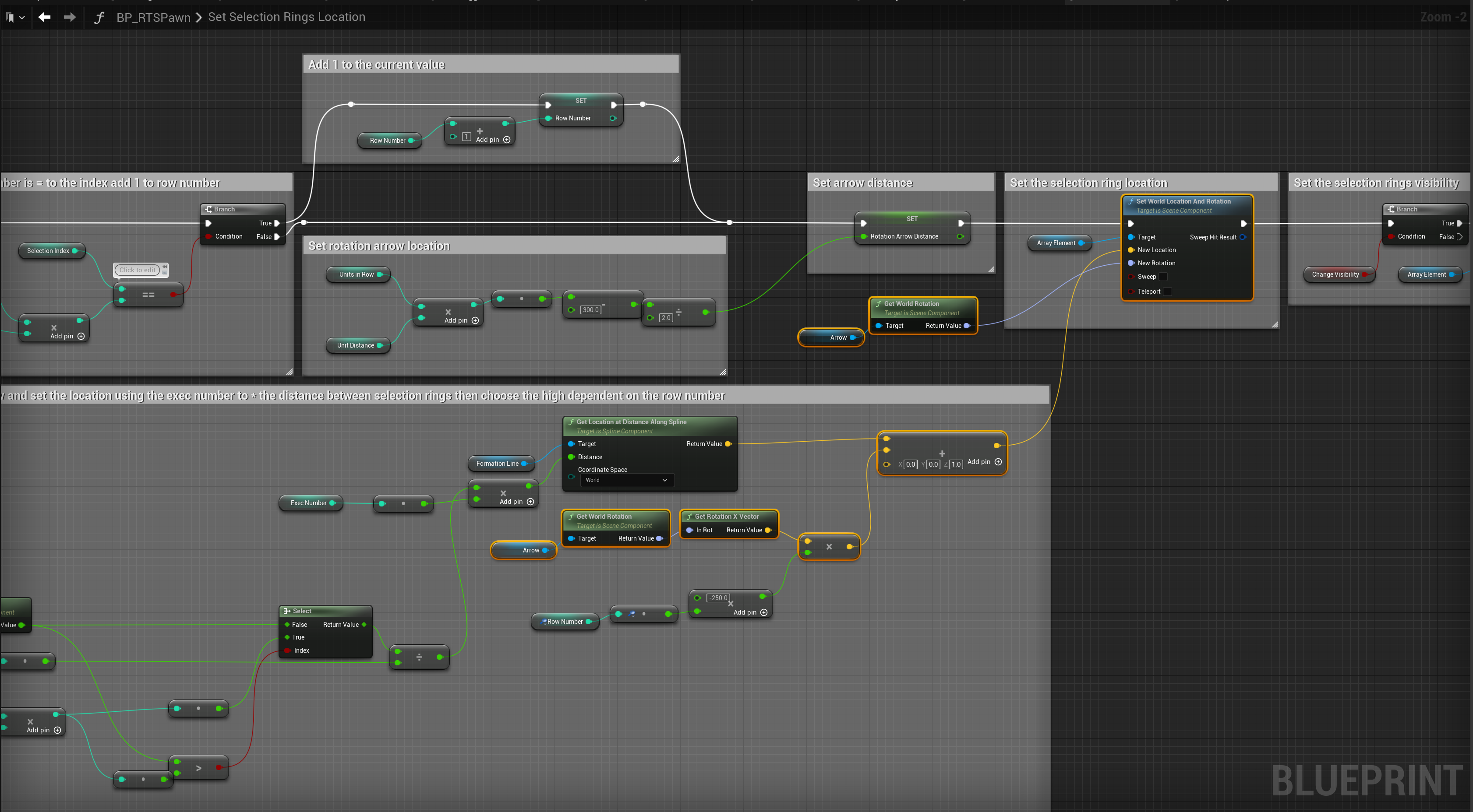Click the Get Rotation X Vector function icon

coord(689,517)
